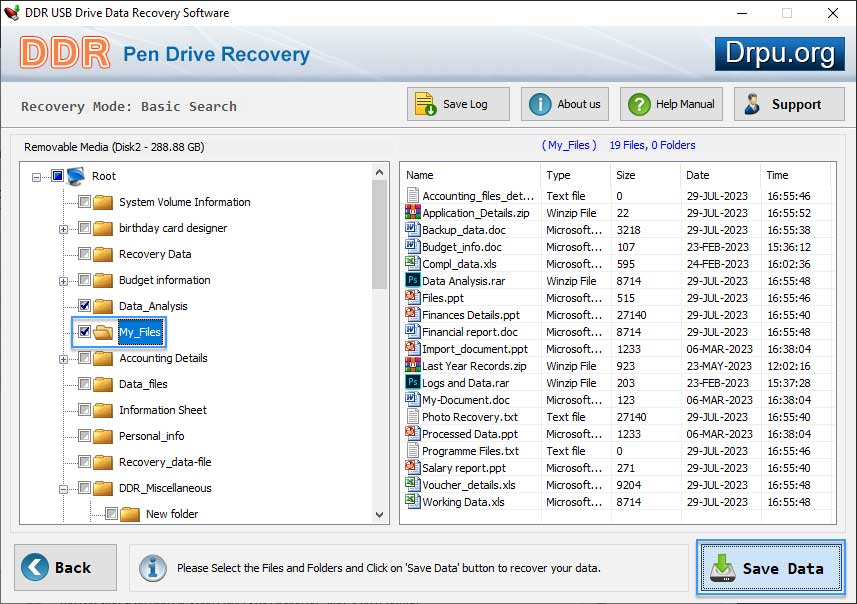857x604 pixels.
Task: Click the My-Document.doc Word icon
Action: 412,399
